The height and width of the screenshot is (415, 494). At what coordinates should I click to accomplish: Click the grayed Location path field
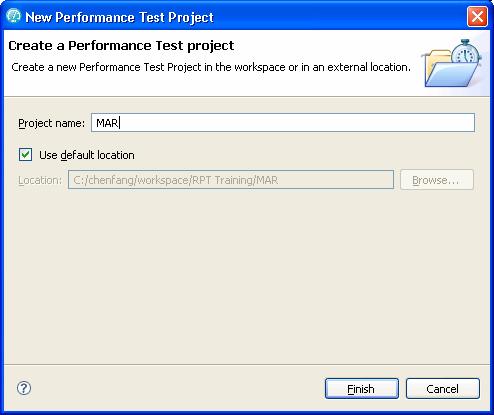pos(231,180)
